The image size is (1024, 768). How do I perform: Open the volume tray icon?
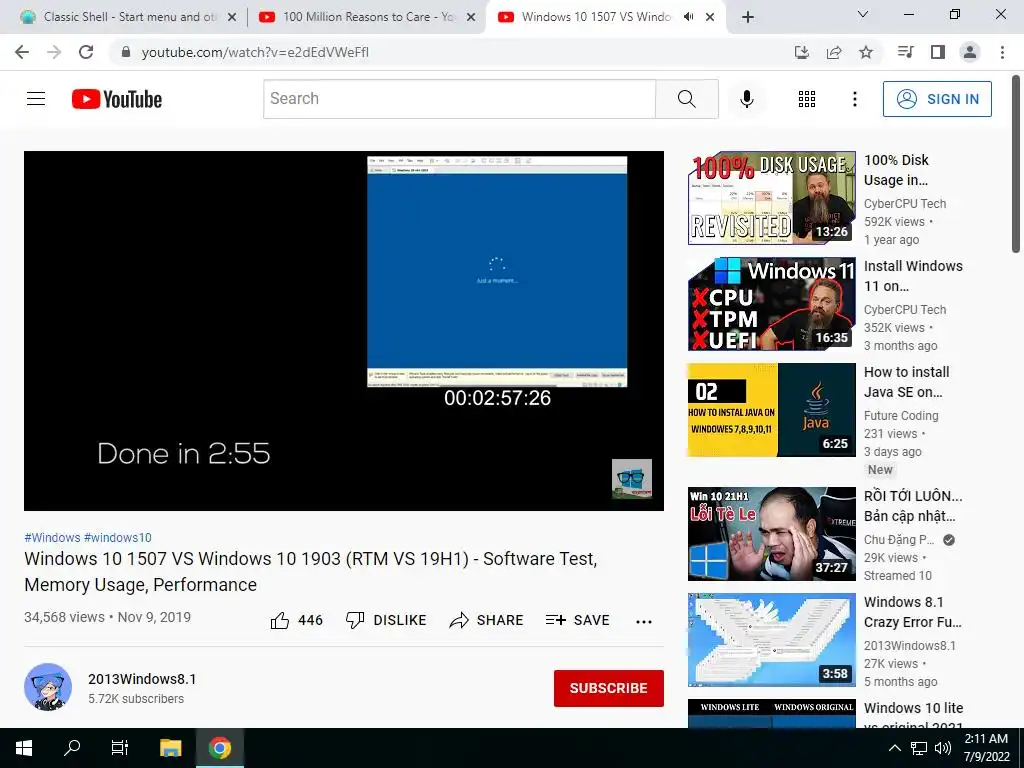pos(942,748)
